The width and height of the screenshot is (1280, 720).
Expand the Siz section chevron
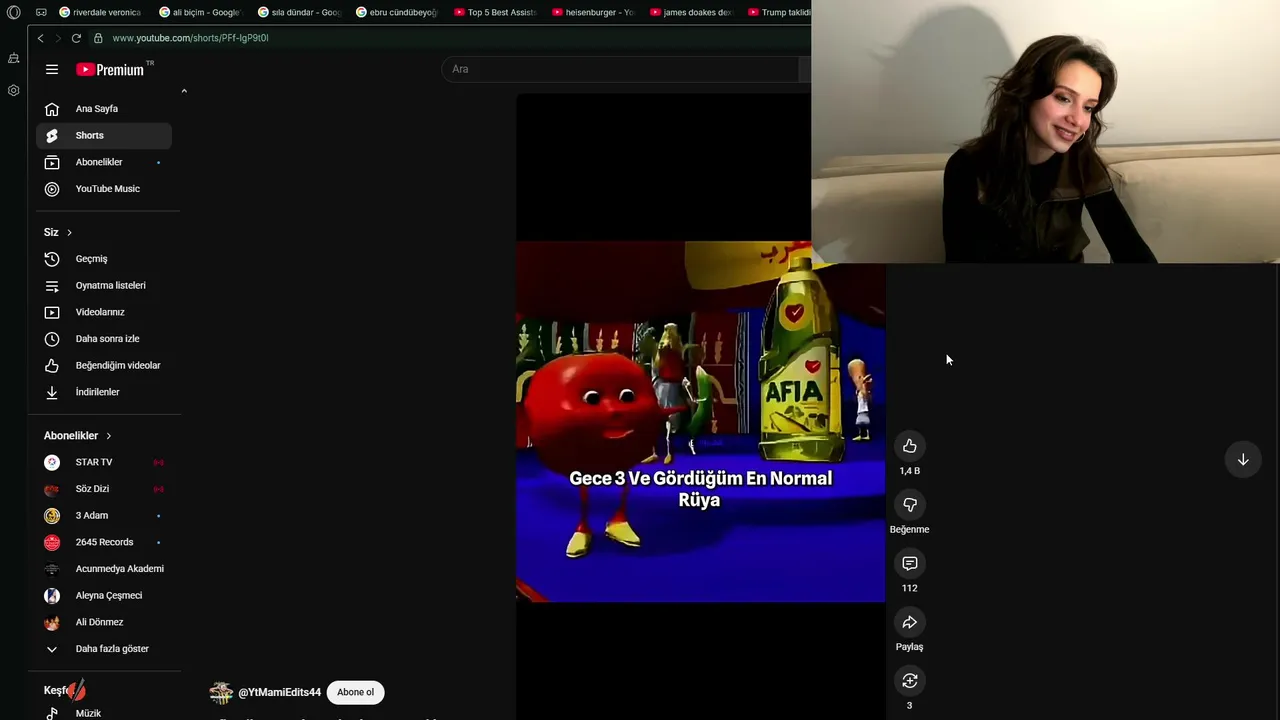[69, 232]
